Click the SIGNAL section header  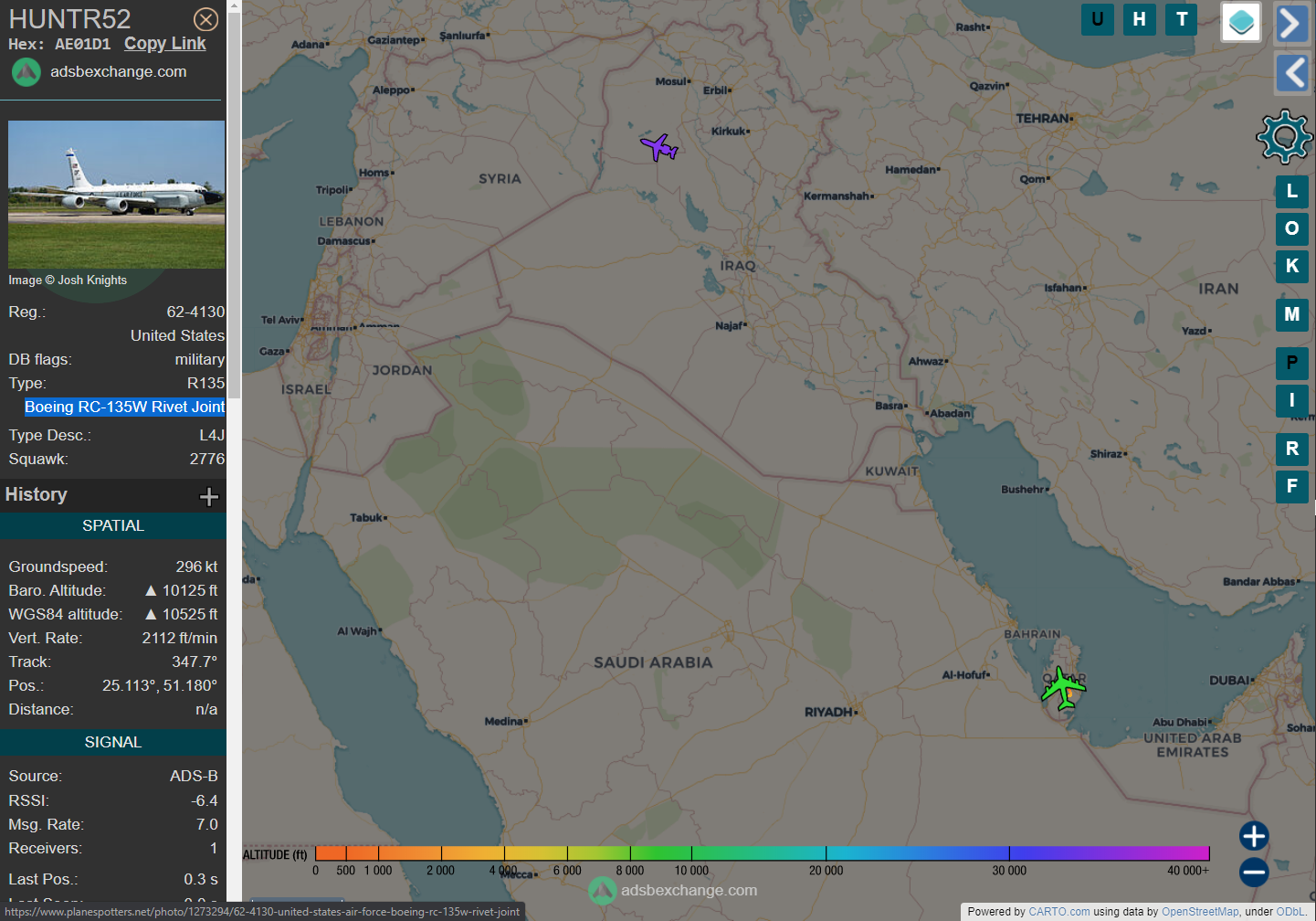(x=113, y=742)
